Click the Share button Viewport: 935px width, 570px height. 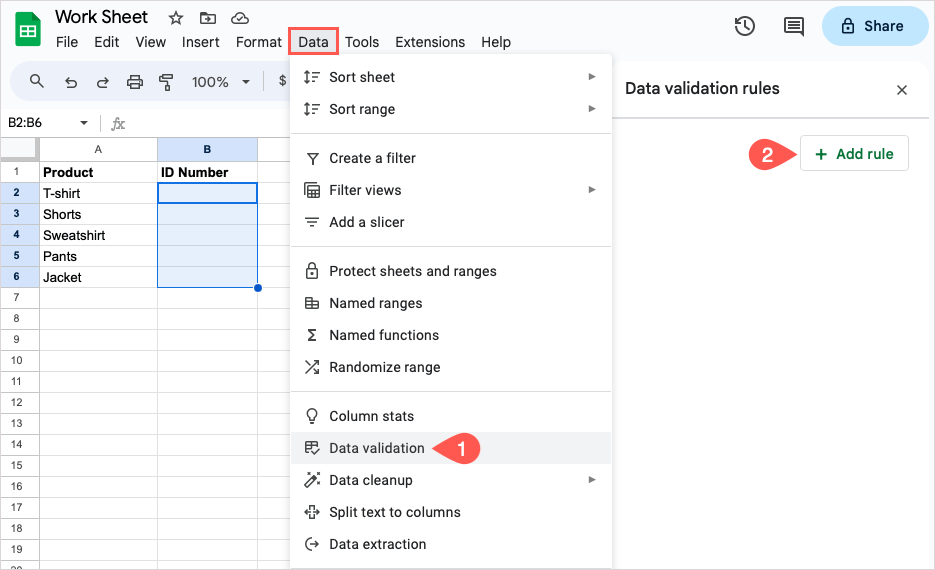[874, 26]
